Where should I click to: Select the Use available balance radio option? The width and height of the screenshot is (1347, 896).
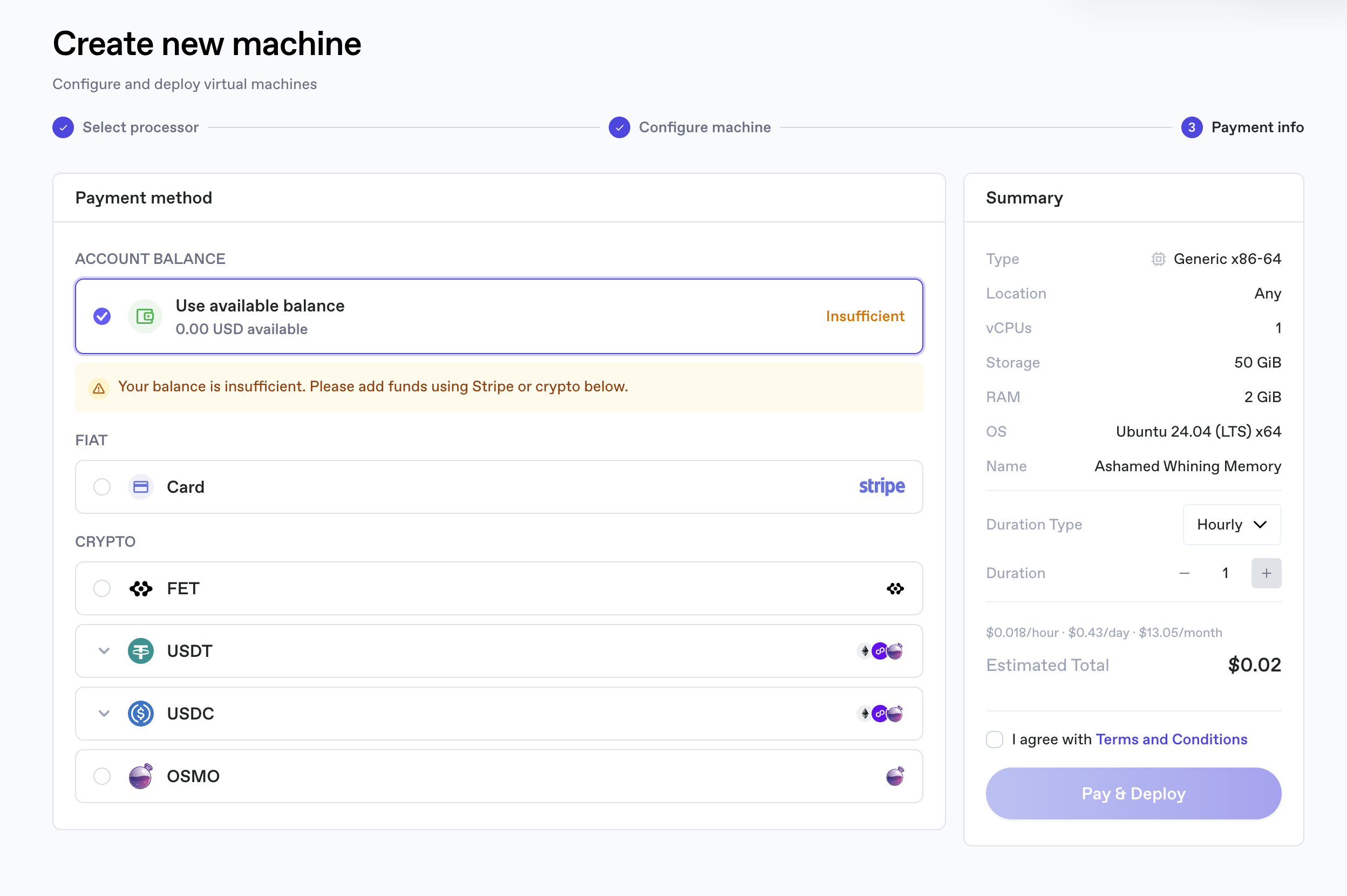[102, 316]
